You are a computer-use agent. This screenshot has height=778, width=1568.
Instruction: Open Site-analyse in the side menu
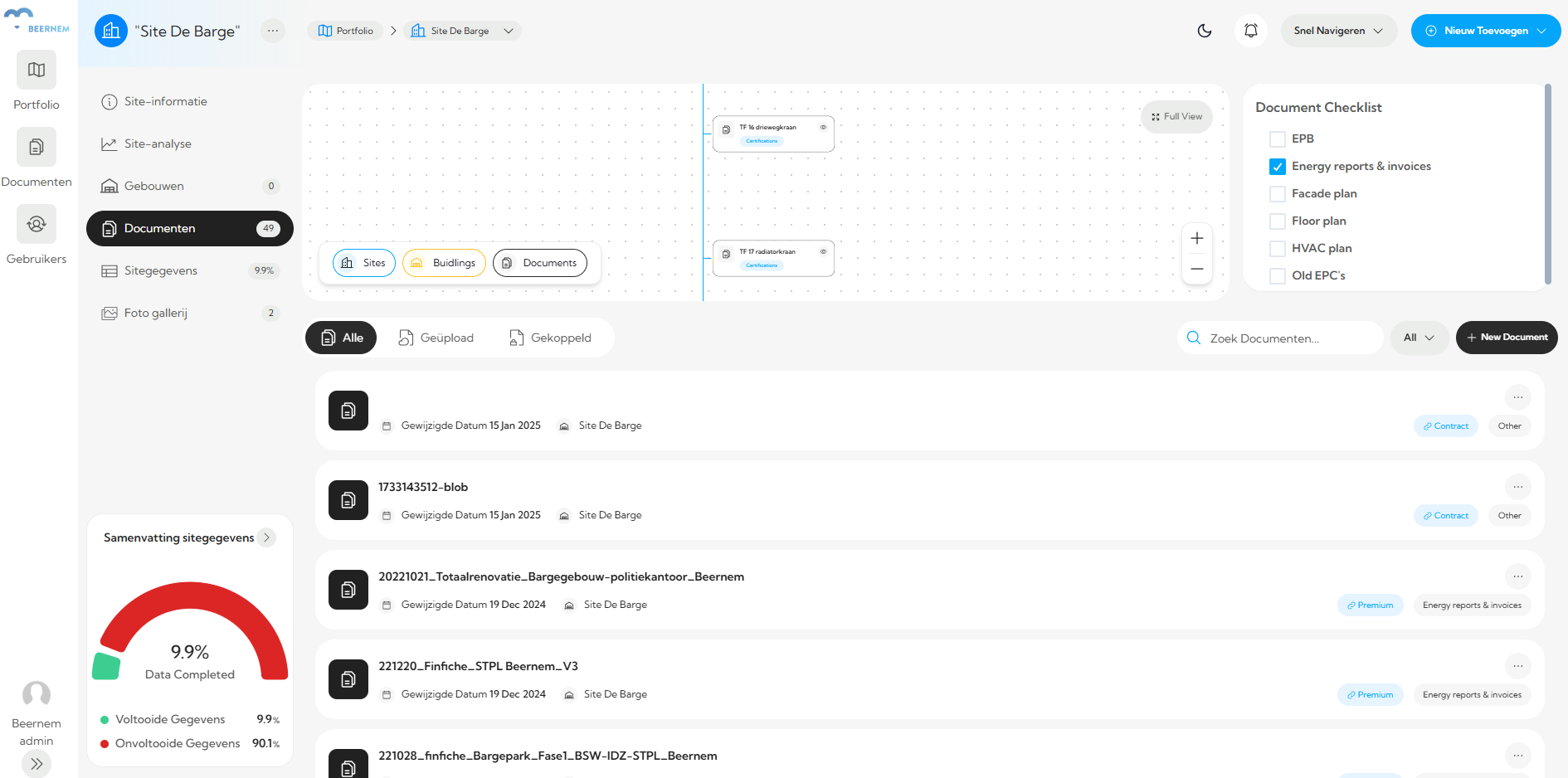point(158,143)
